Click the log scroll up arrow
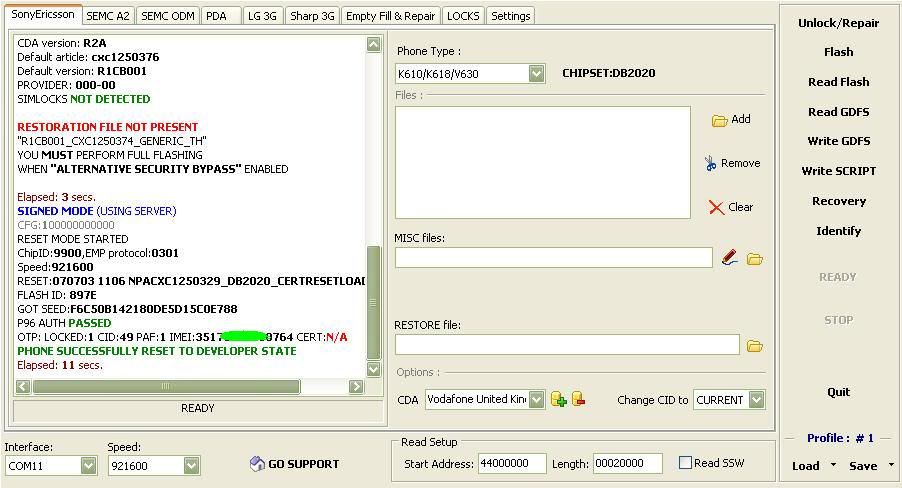This screenshot has height=488, width=902. pos(373,44)
